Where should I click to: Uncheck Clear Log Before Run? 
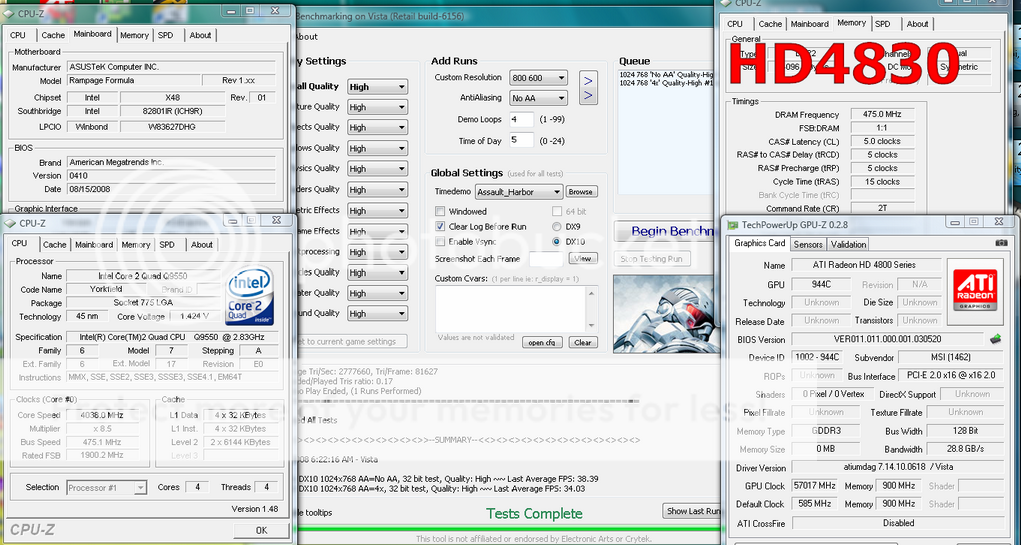(440, 227)
